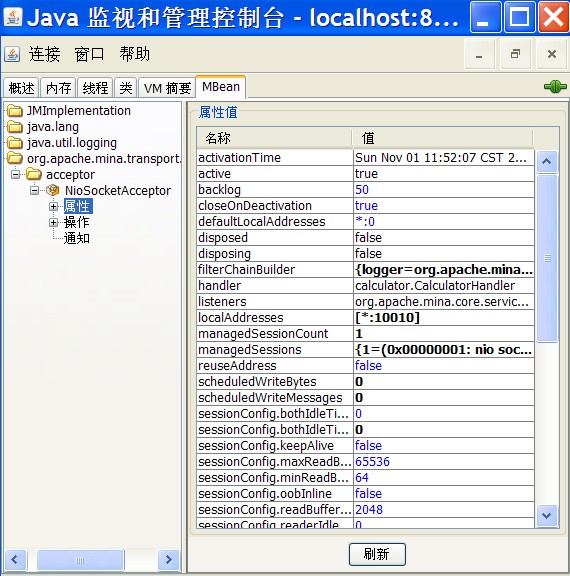Expand the 属性 tree node
570x576 pixels.
[x=54, y=206]
